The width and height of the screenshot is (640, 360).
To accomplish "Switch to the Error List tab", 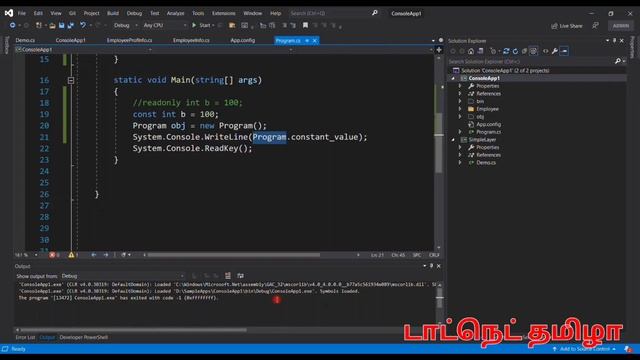I will click(x=25, y=337).
